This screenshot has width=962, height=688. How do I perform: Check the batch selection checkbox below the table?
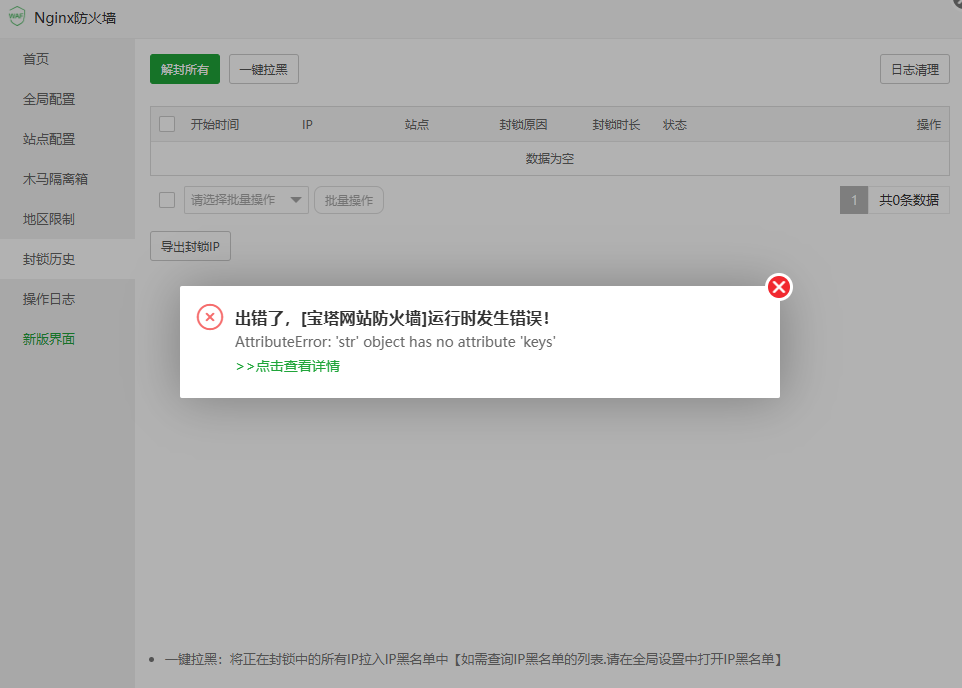(166, 199)
